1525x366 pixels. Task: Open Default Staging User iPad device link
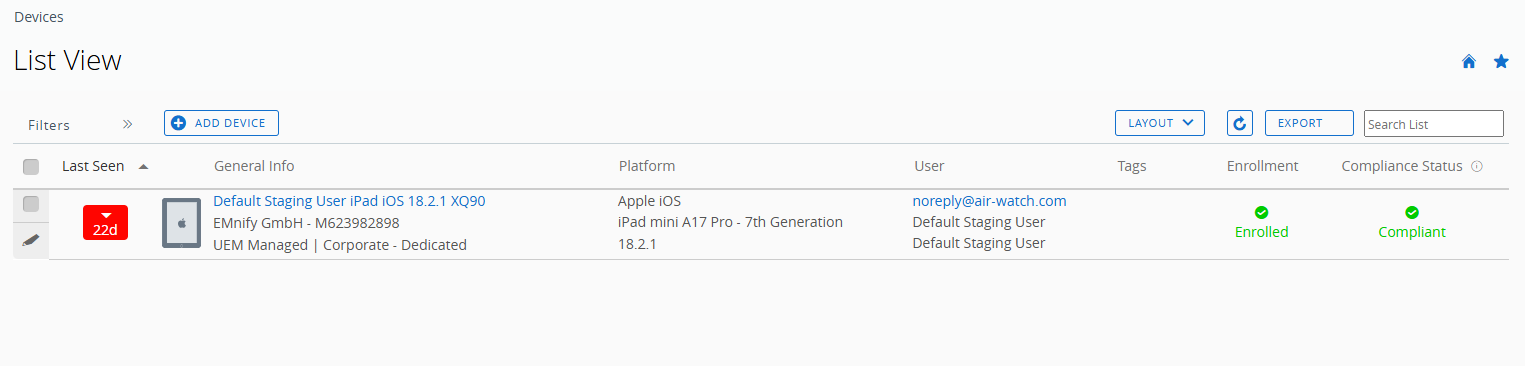pyautogui.click(x=349, y=201)
